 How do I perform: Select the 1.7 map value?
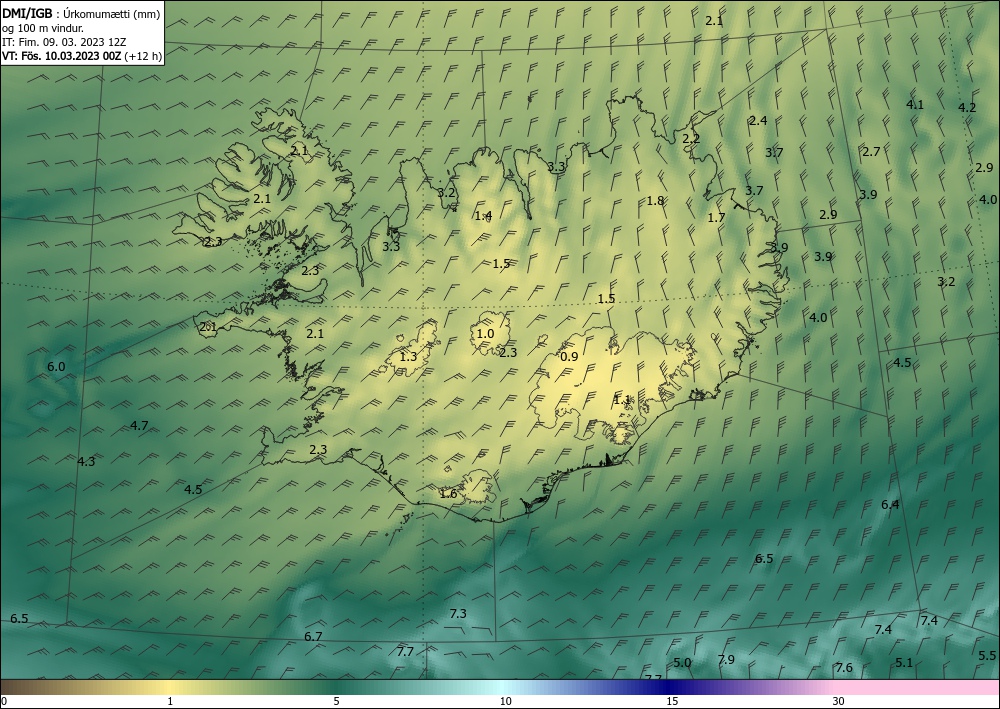716,217
